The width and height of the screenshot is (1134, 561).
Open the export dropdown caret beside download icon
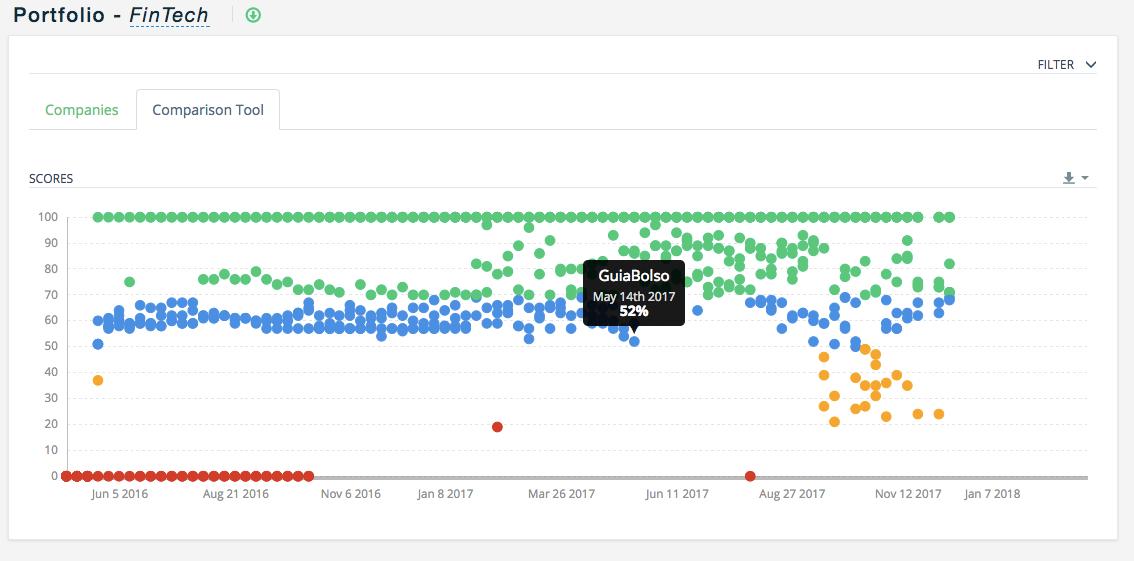(1085, 178)
